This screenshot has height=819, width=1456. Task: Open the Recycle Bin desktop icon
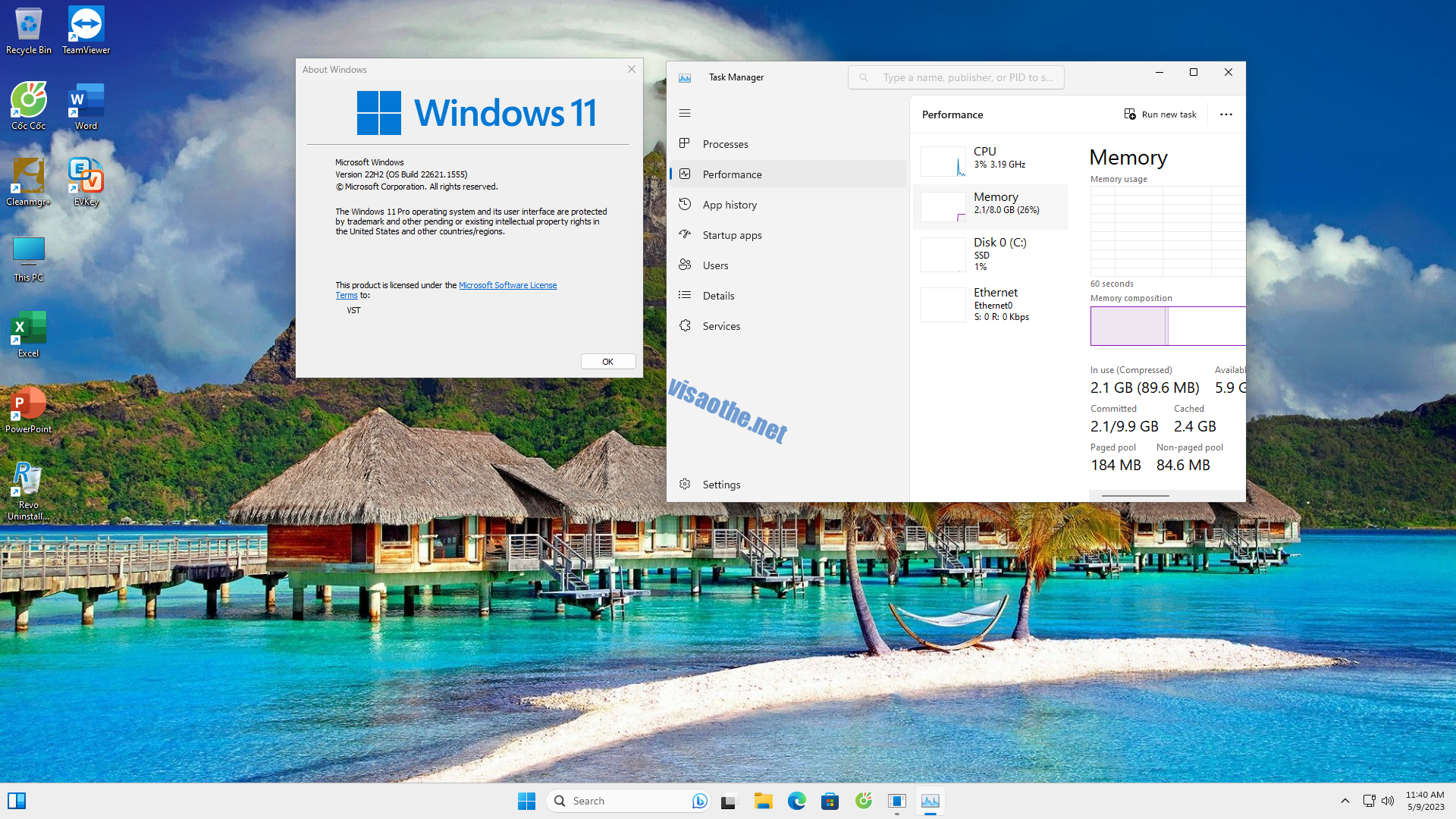(29, 32)
